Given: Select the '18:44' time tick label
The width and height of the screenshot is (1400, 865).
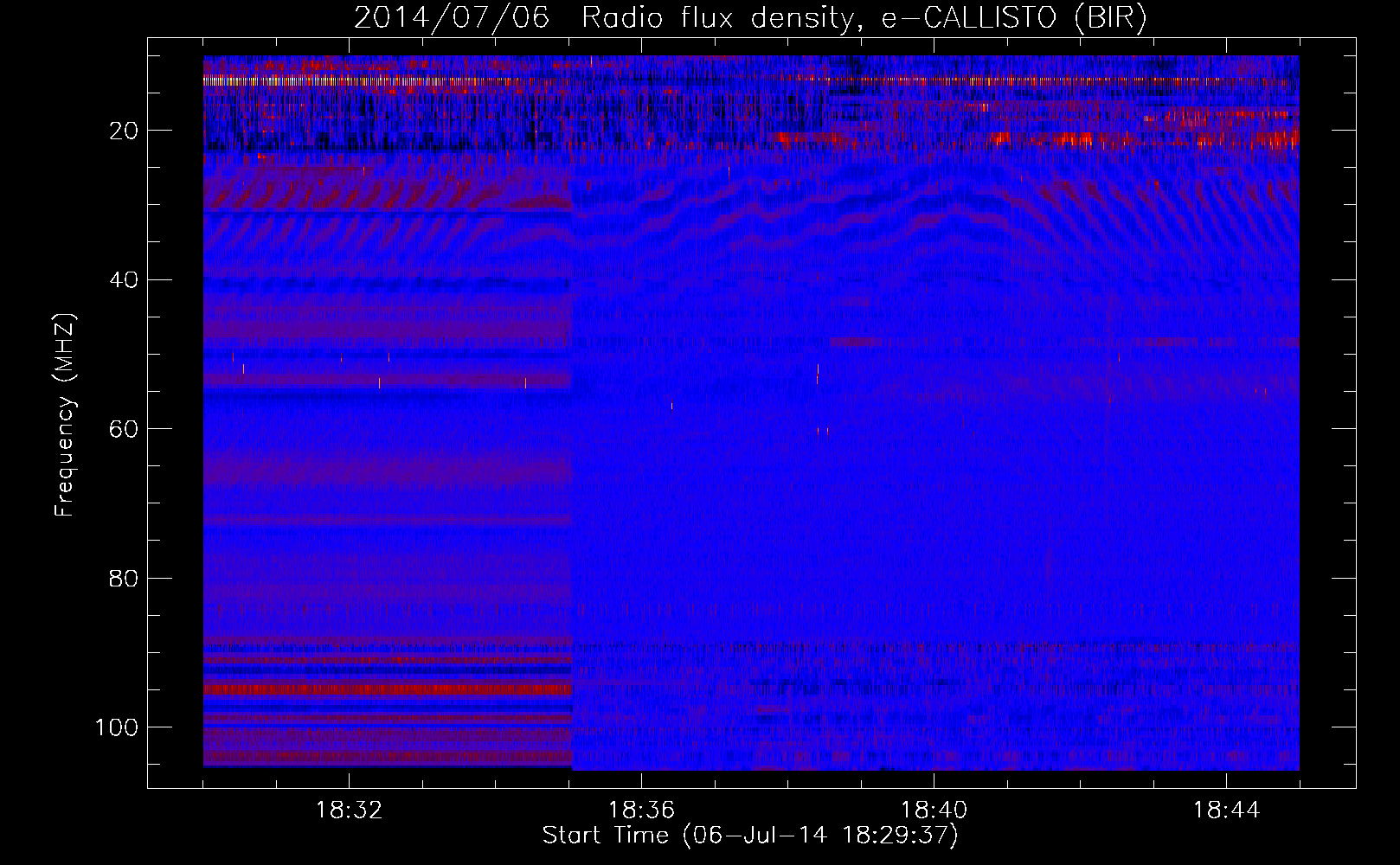Looking at the screenshot, I should 1226,811.
